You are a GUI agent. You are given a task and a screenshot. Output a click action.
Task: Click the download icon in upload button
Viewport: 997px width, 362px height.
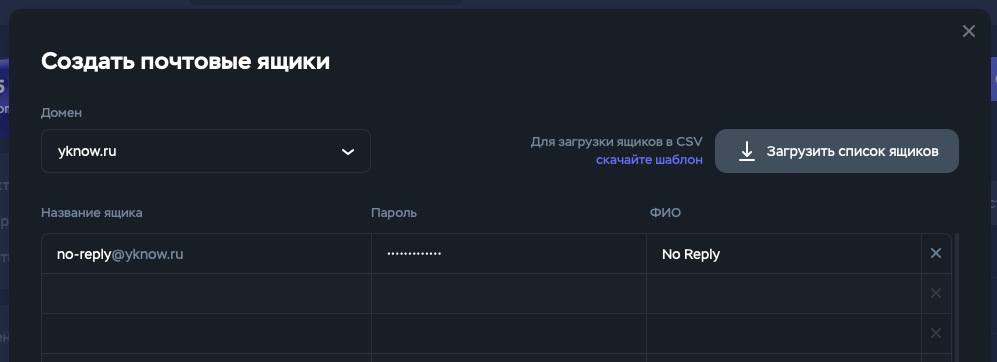(x=746, y=151)
